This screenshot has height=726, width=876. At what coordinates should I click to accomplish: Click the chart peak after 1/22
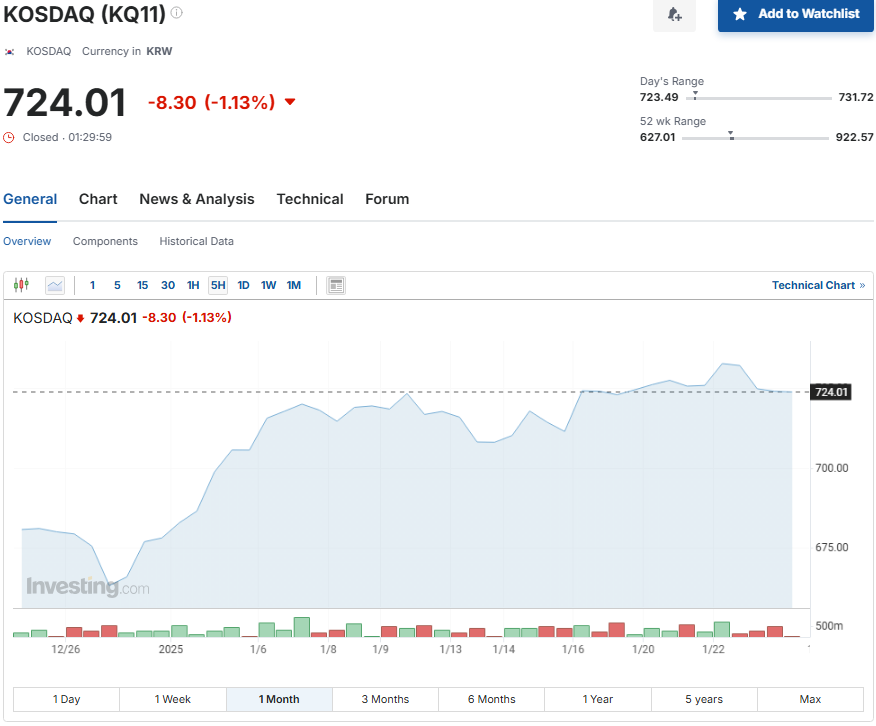(x=723, y=364)
